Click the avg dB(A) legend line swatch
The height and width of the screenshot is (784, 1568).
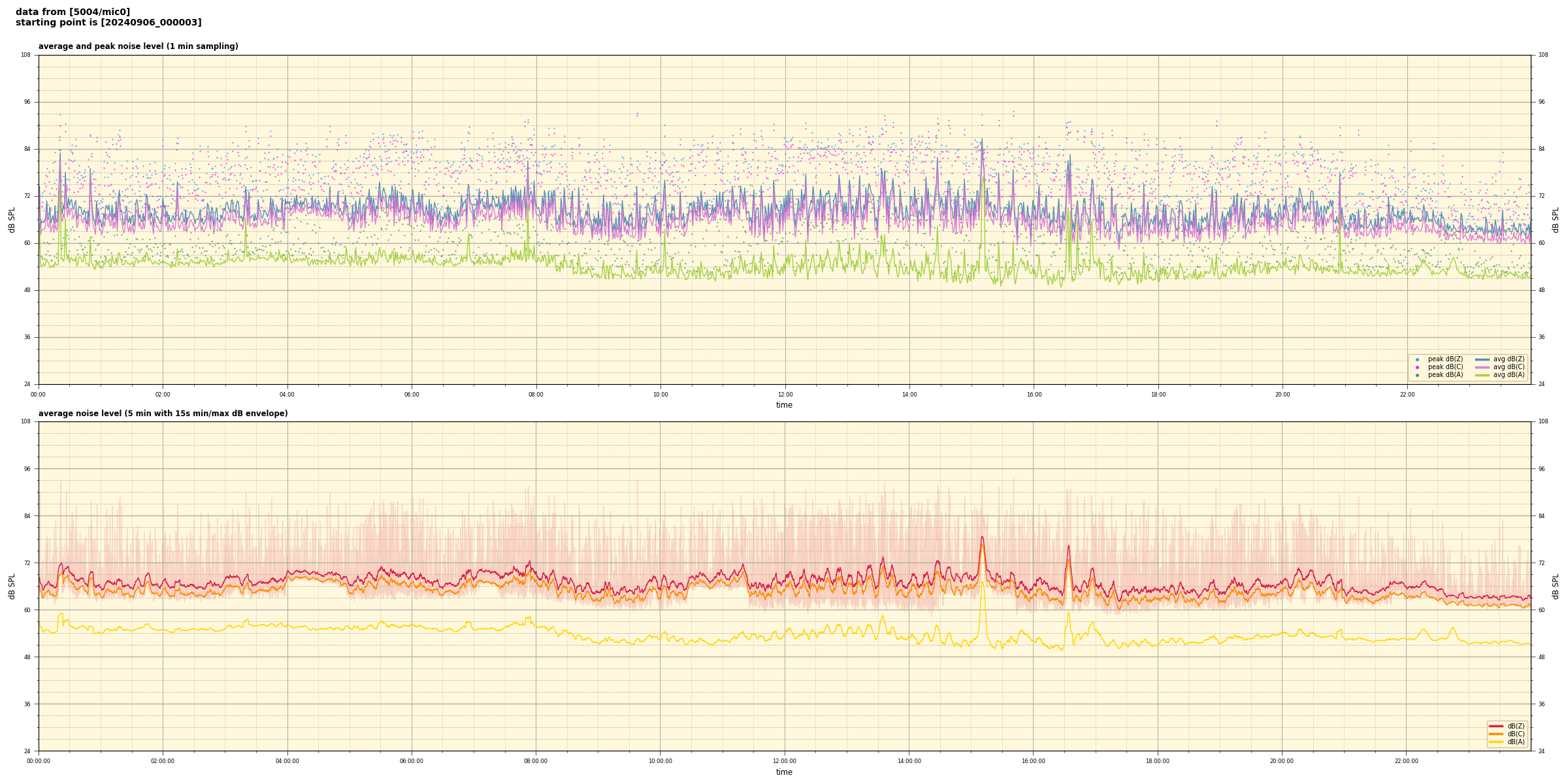[1482, 375]
